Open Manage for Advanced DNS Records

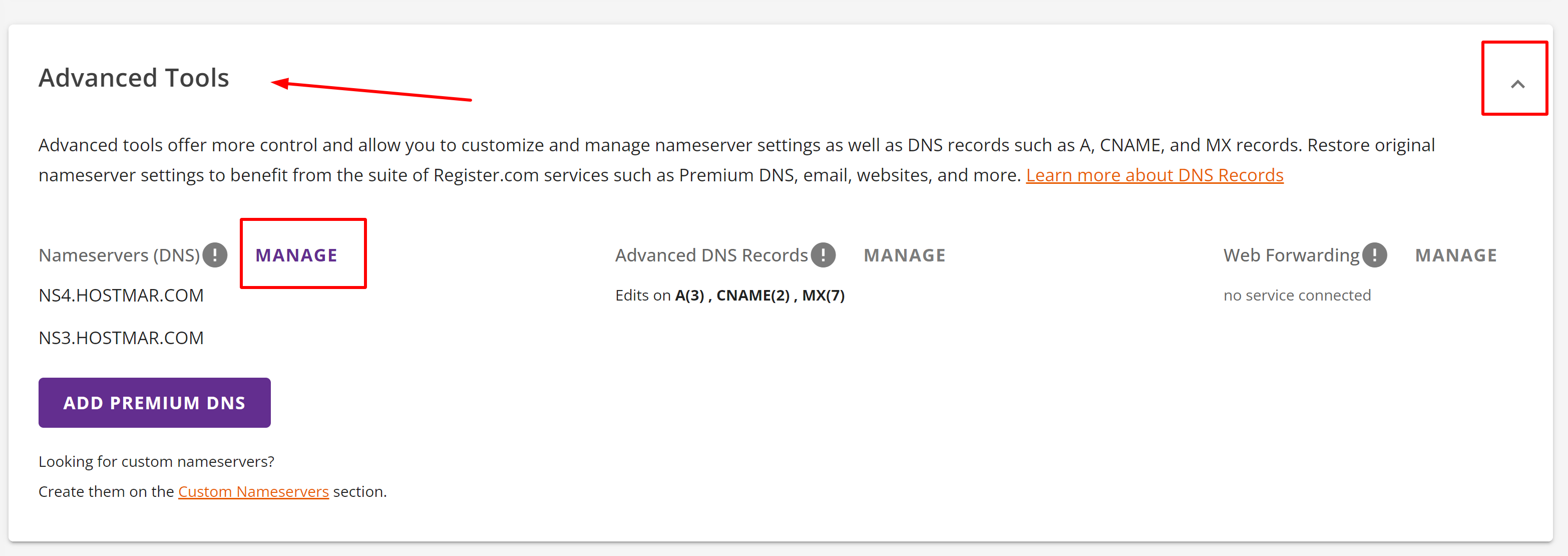pos(905,255)
